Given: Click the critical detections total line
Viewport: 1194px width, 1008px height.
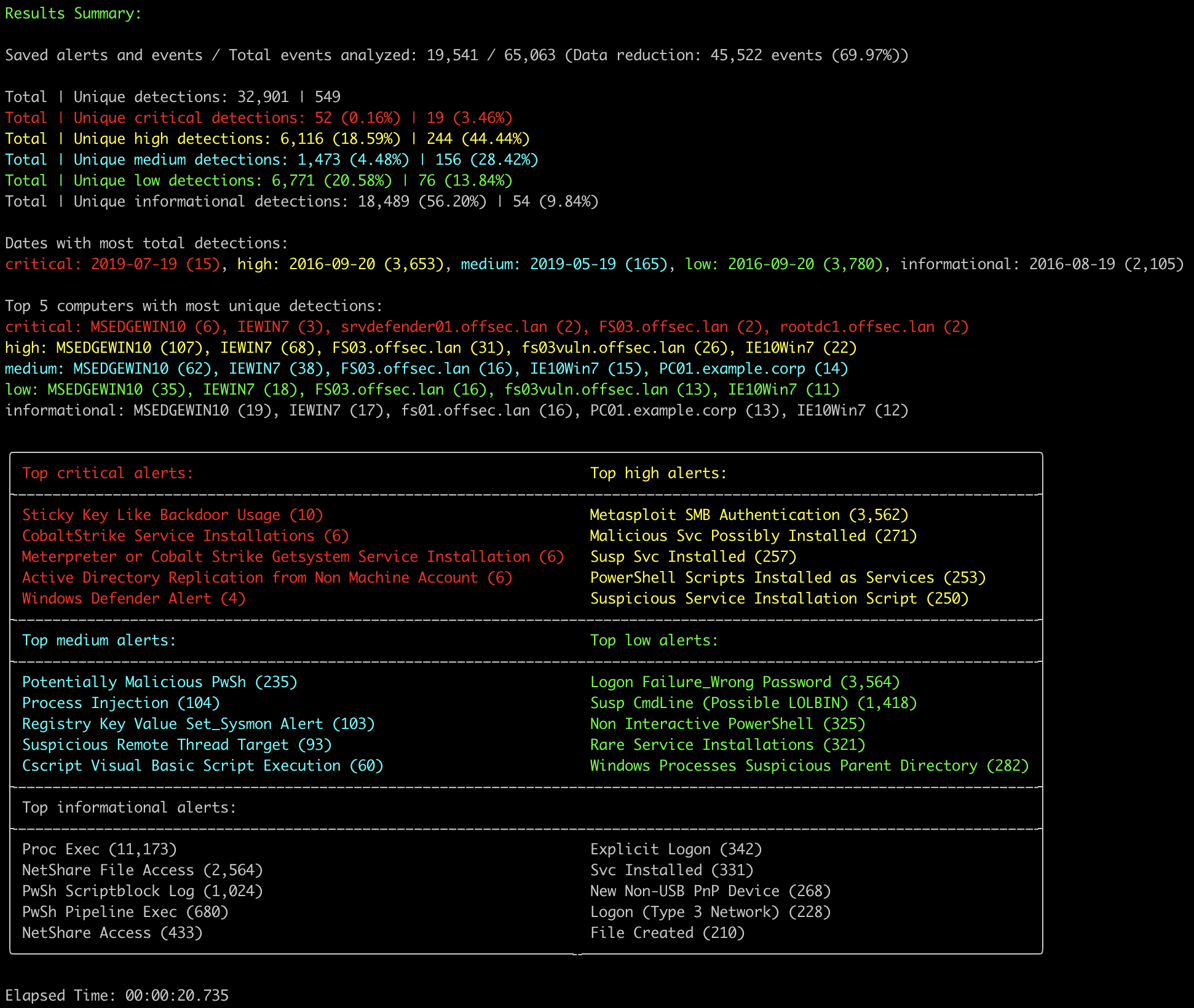Looking at the screenshot, I should click(x=258, y=117).
